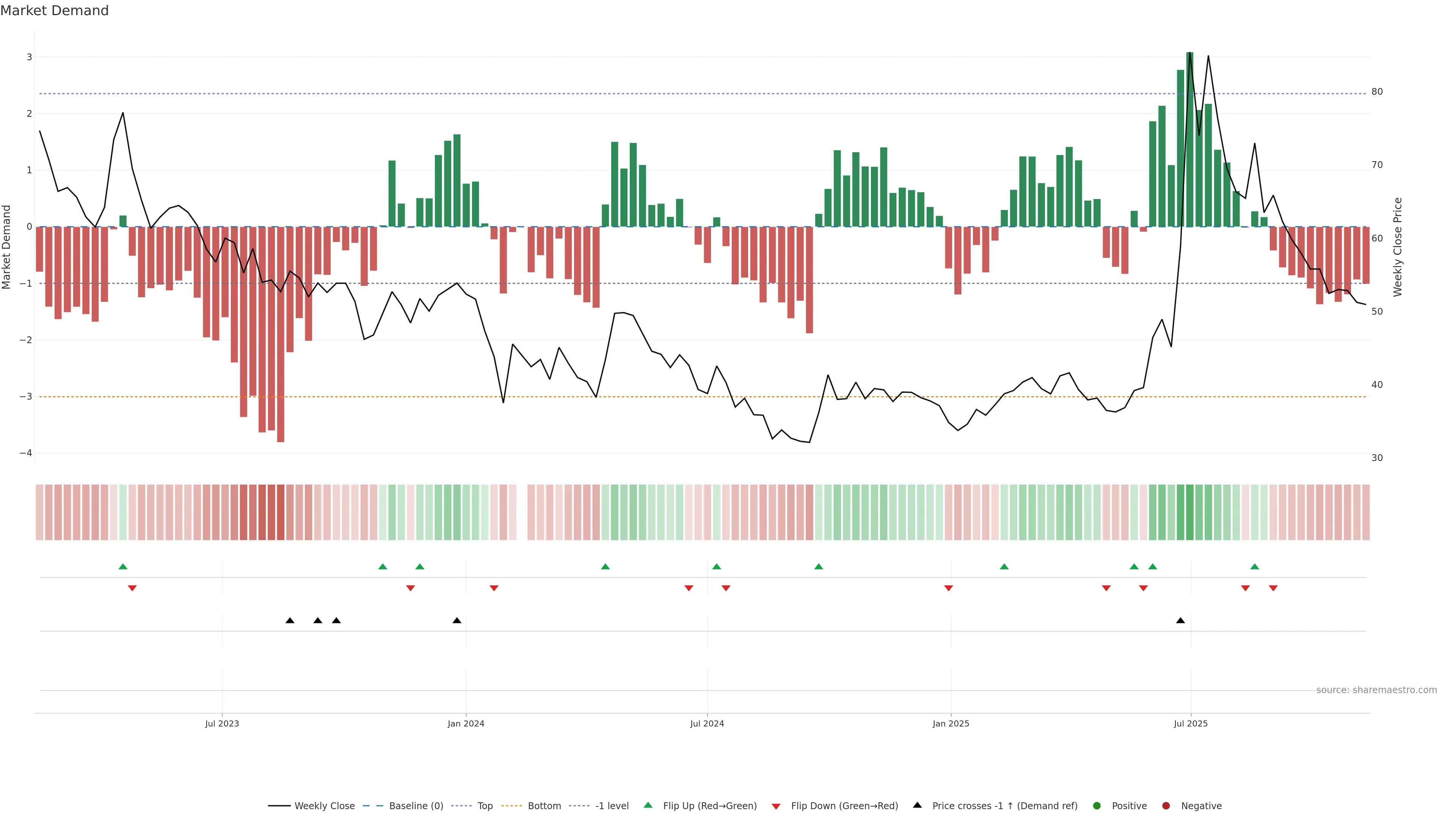Click the Jan 2025 axis label
Image resolution: width=1456 pixels, height=819 pixels.
tap(951, 723)
